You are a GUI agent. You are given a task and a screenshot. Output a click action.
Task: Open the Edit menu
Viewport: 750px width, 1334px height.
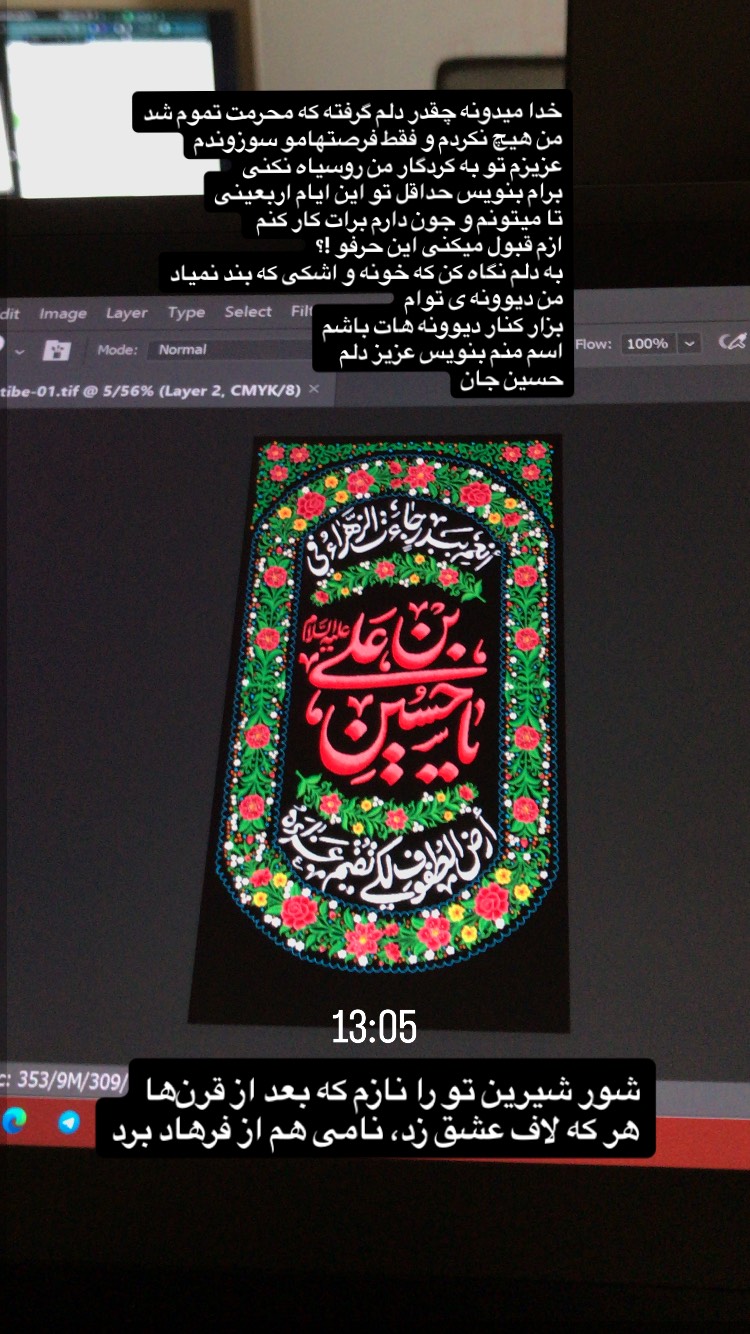coord(10,313)
